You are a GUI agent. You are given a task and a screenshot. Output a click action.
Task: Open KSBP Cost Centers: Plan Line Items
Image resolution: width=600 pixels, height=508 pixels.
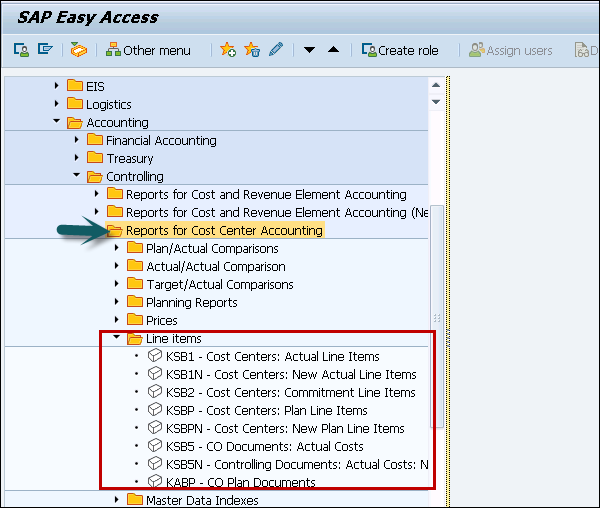[266, 410]
